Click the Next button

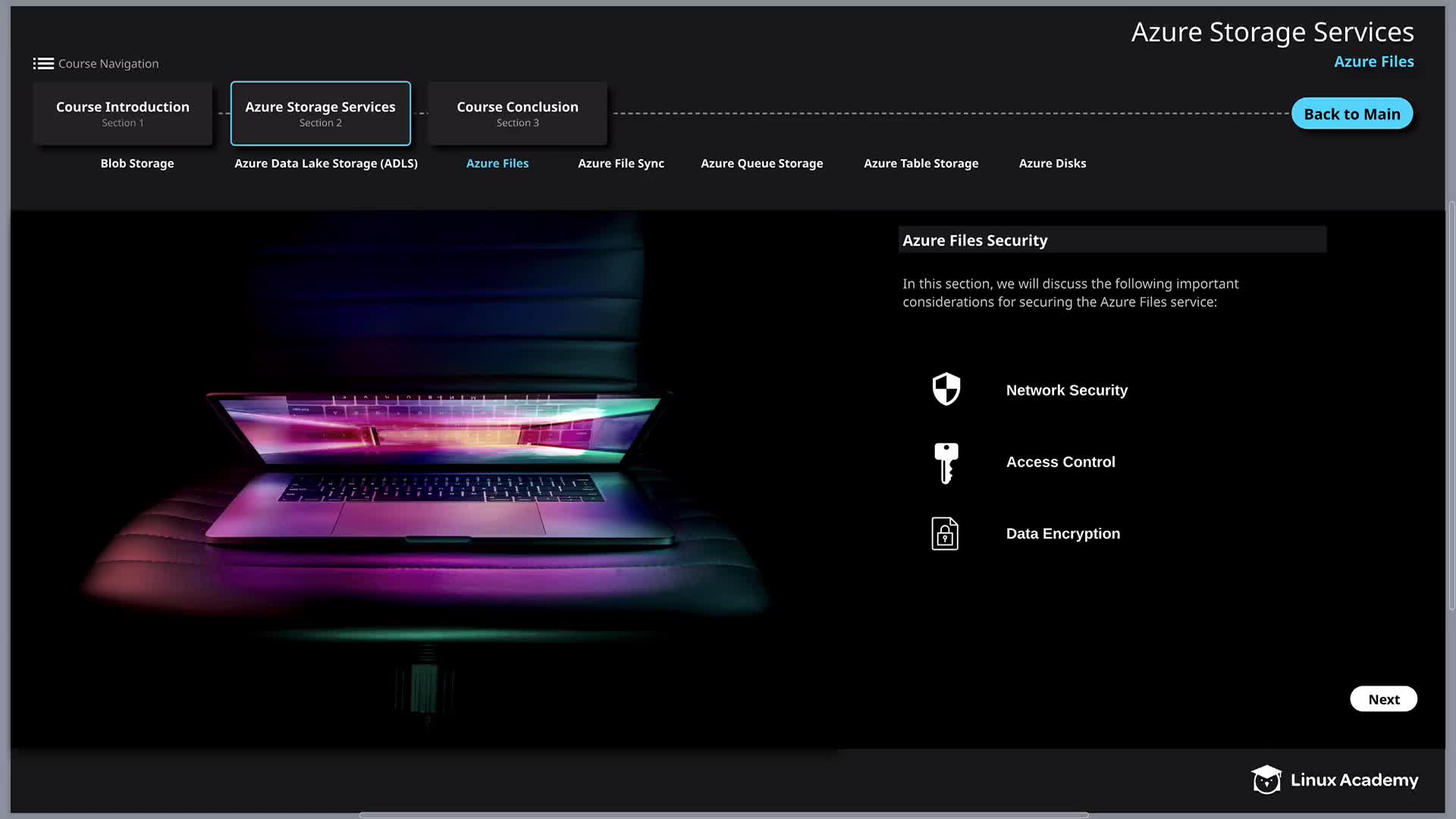click(x=1383, y=699)
